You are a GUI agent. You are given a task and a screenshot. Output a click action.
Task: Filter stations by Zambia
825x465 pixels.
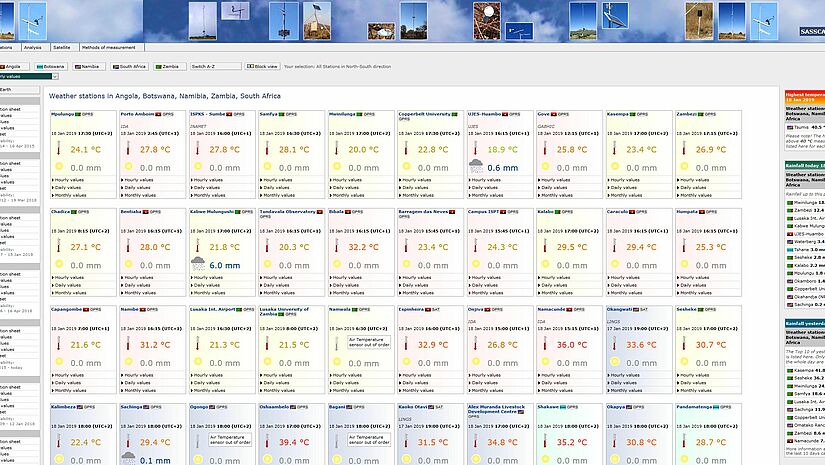coord(169,67)
